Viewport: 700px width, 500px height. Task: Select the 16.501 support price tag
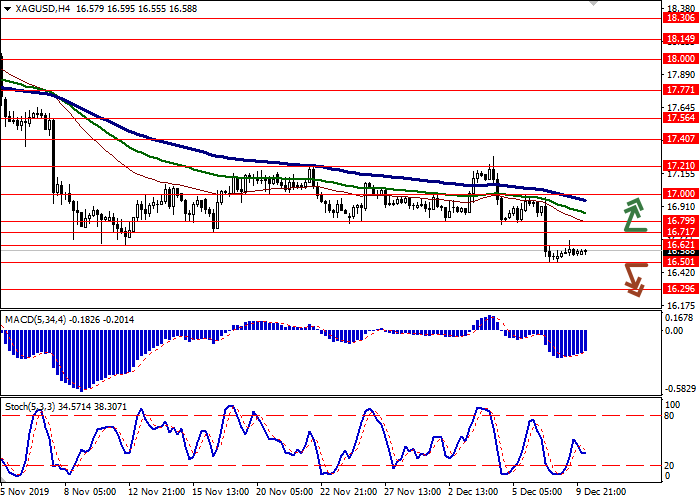pyautogui.click(x=679, y=261)
